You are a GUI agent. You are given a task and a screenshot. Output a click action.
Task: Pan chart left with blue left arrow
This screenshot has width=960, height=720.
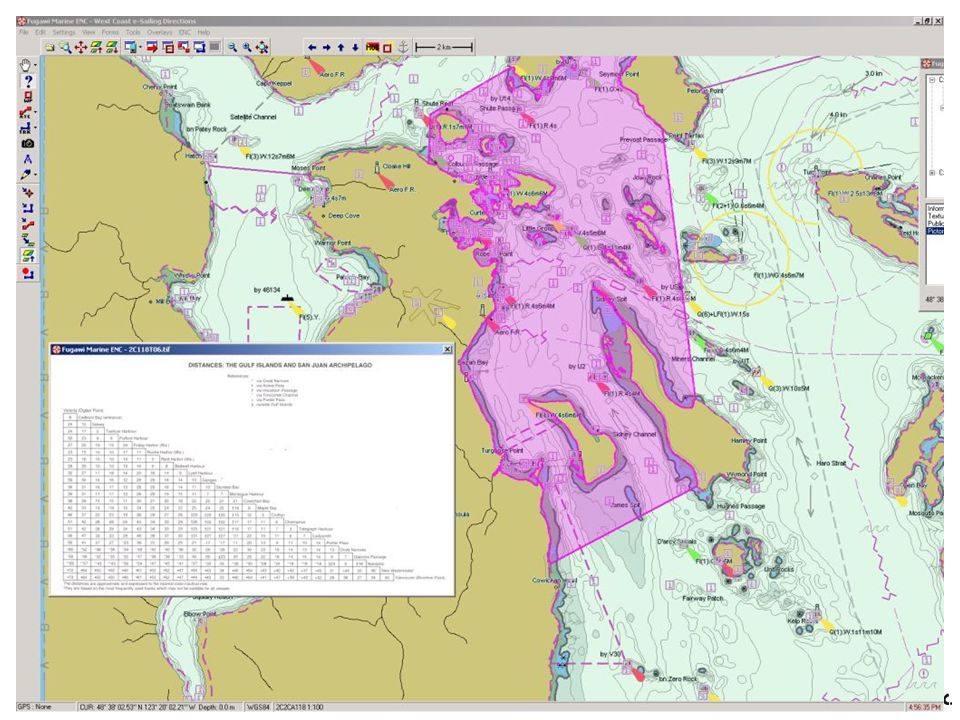click(312, 47)
